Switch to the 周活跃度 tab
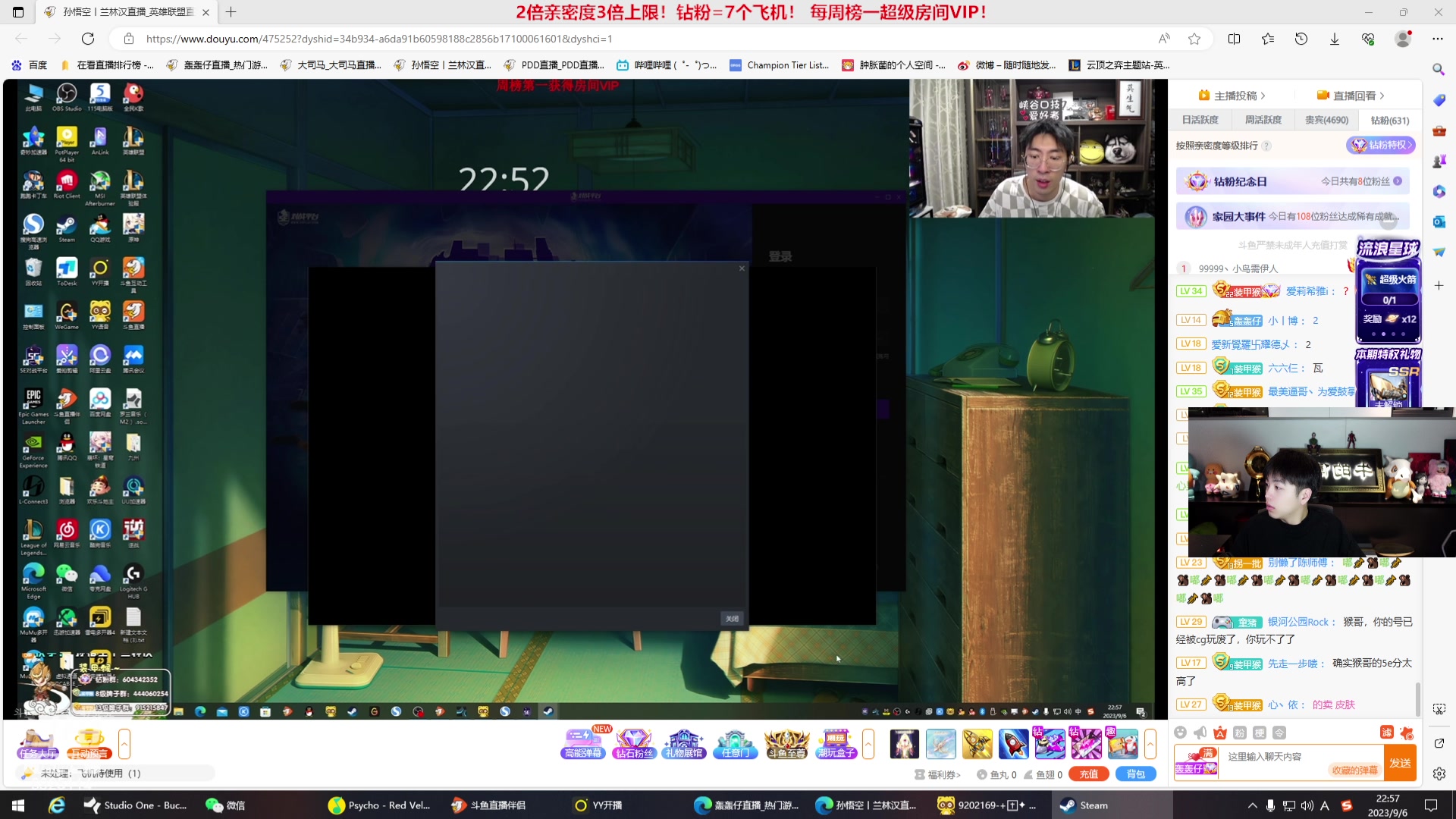The image size is (1456, 819). 1263,120
